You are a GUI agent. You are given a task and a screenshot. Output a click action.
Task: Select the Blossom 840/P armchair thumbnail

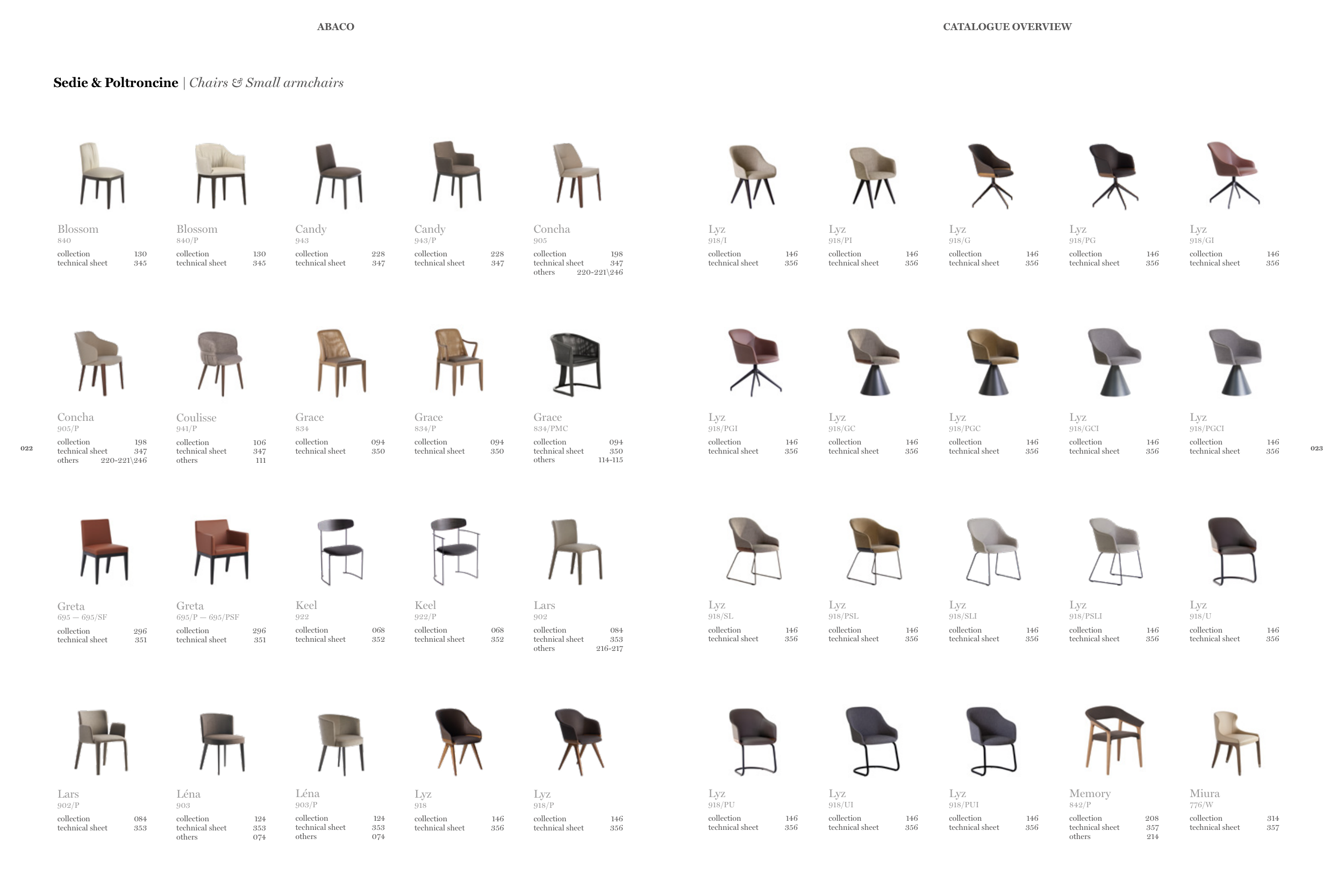point(220,175)
